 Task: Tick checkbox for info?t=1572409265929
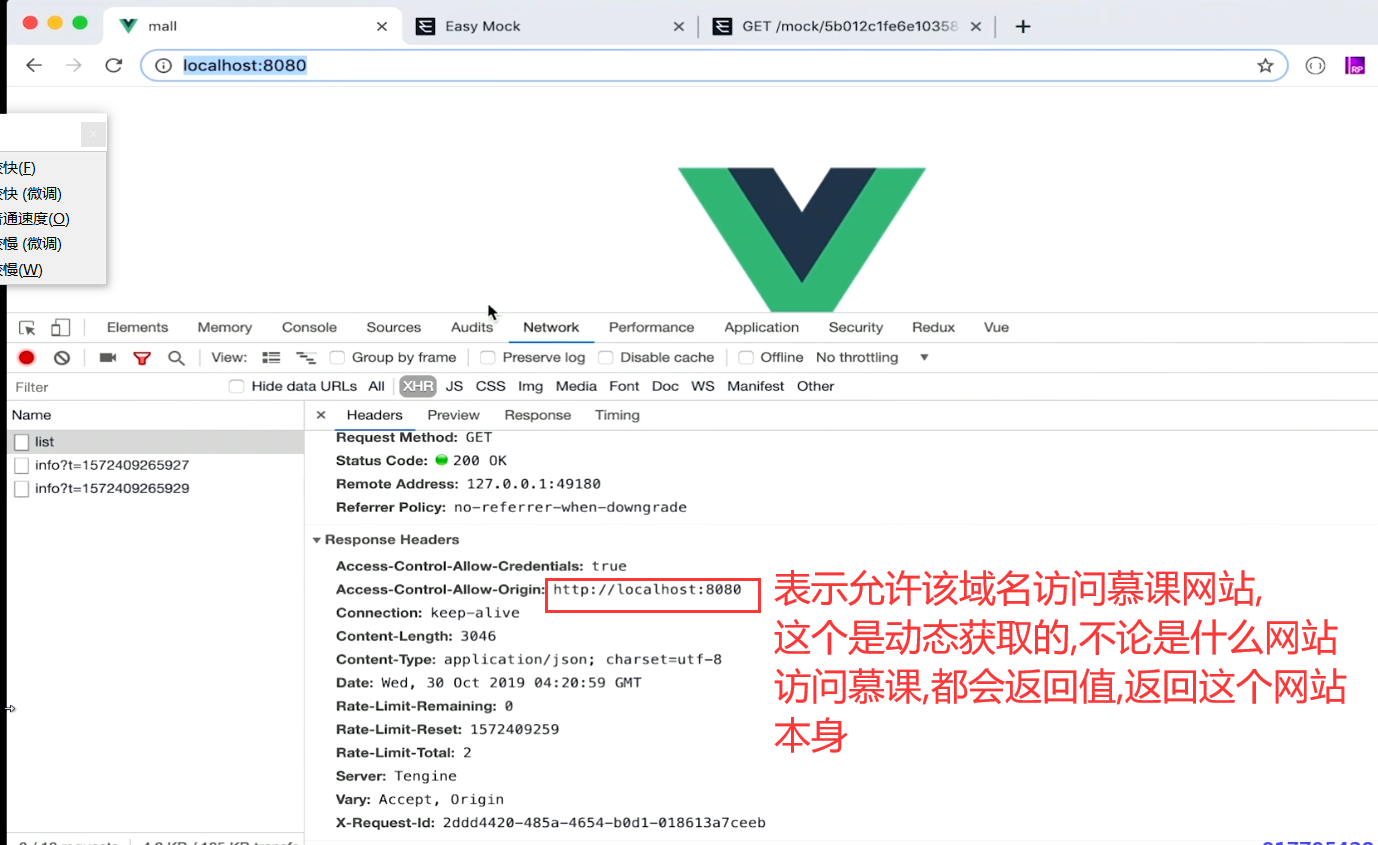[x=22, y=489]
